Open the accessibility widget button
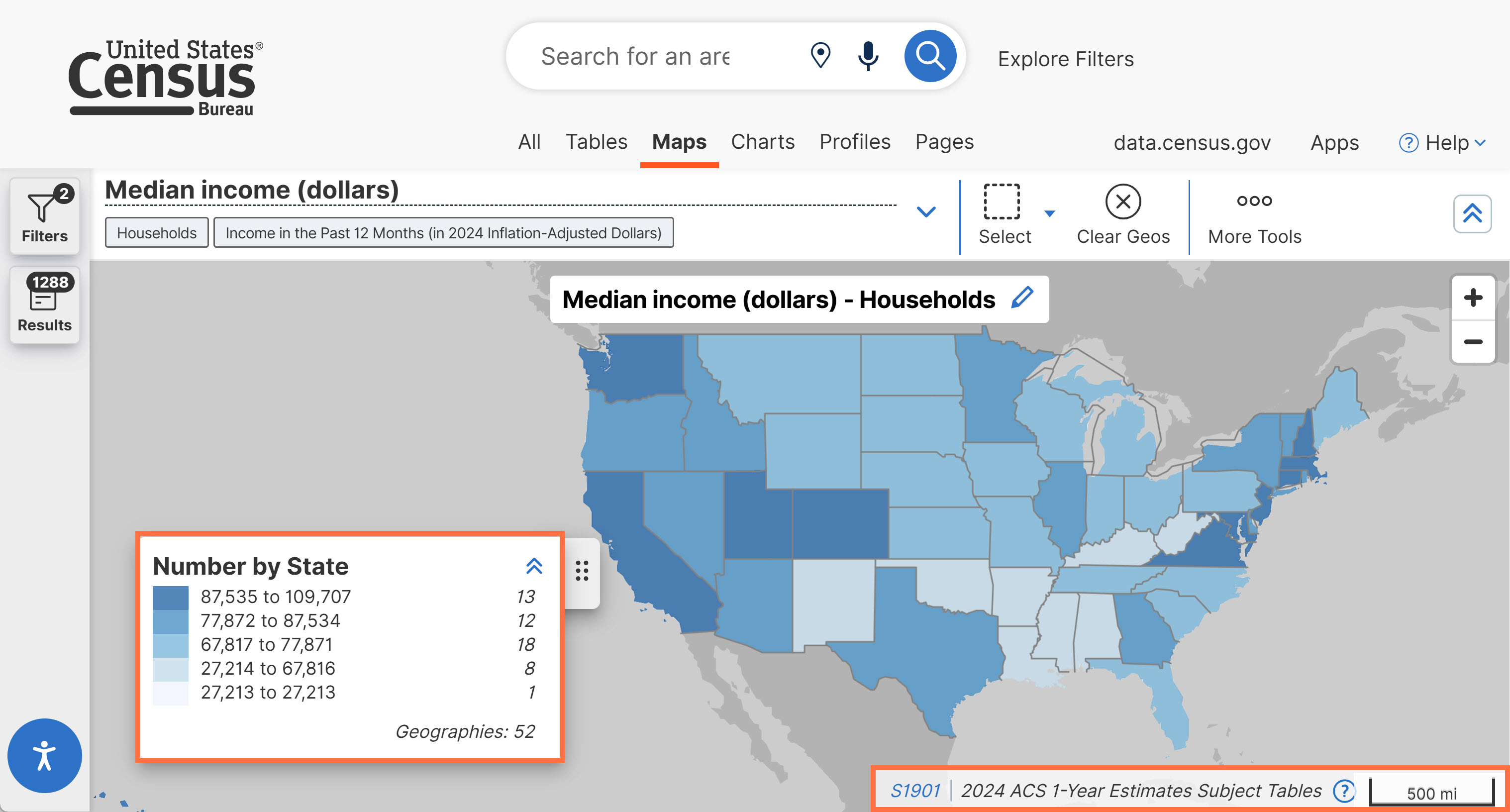Screen dimensions: 1510x812 coord(44,755)
